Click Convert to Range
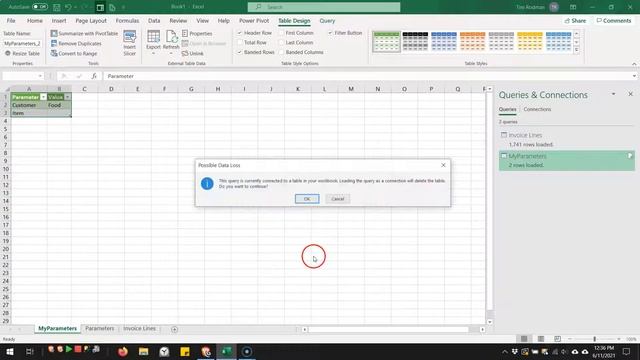This screenshot has width=640, height=360. coord(74,53)
